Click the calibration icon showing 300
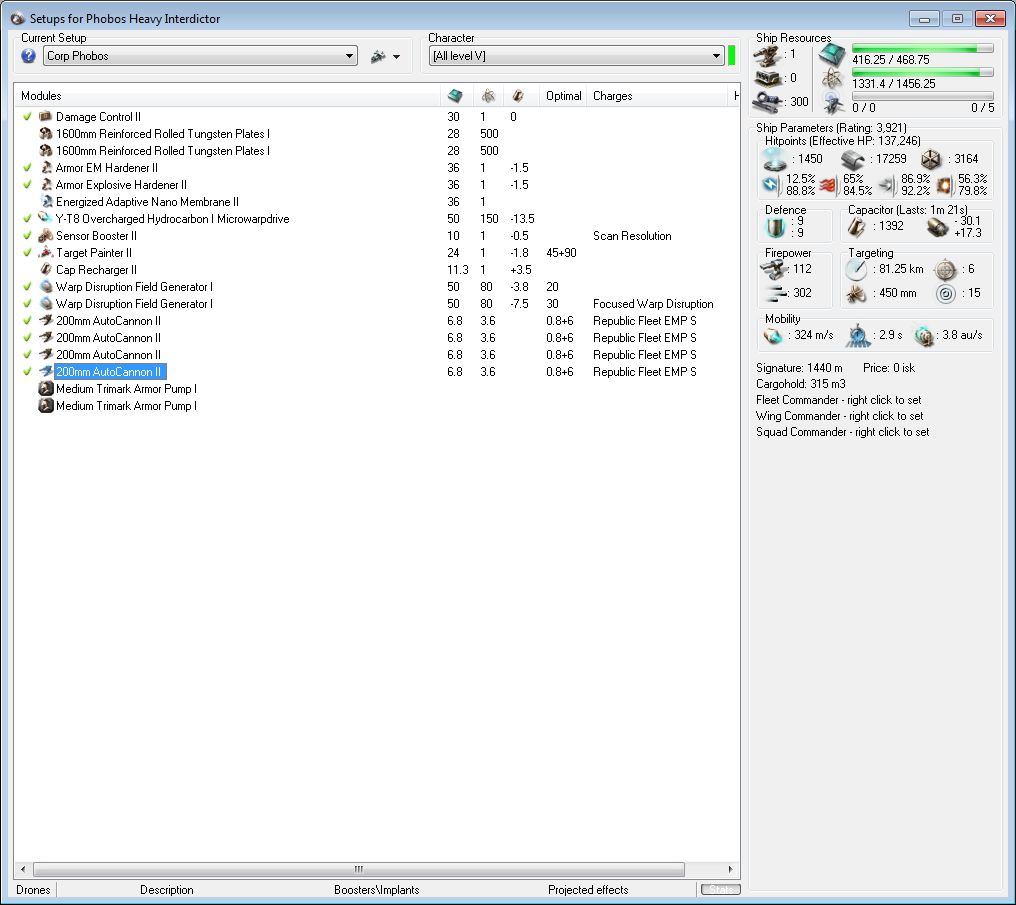The width and height of the screenshot is (1016, 905). point(769,102)
